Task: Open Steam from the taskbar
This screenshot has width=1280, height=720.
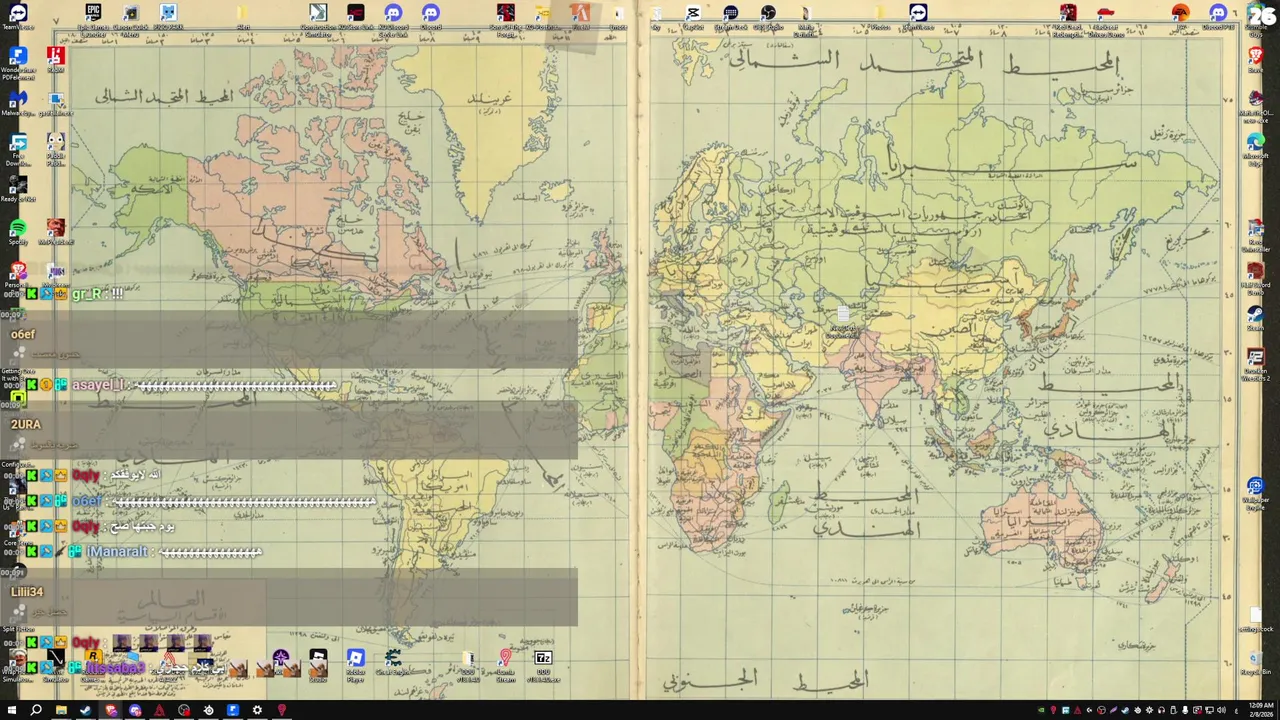Action: click(86, 710)
